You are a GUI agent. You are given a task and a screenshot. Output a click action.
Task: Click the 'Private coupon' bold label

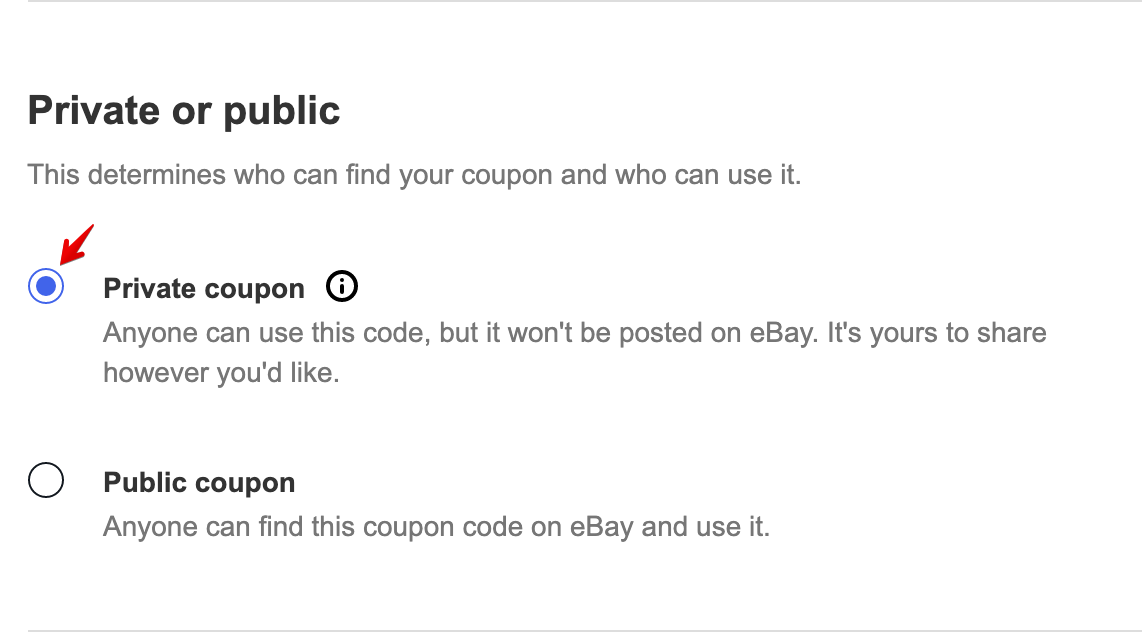(204, 289)
